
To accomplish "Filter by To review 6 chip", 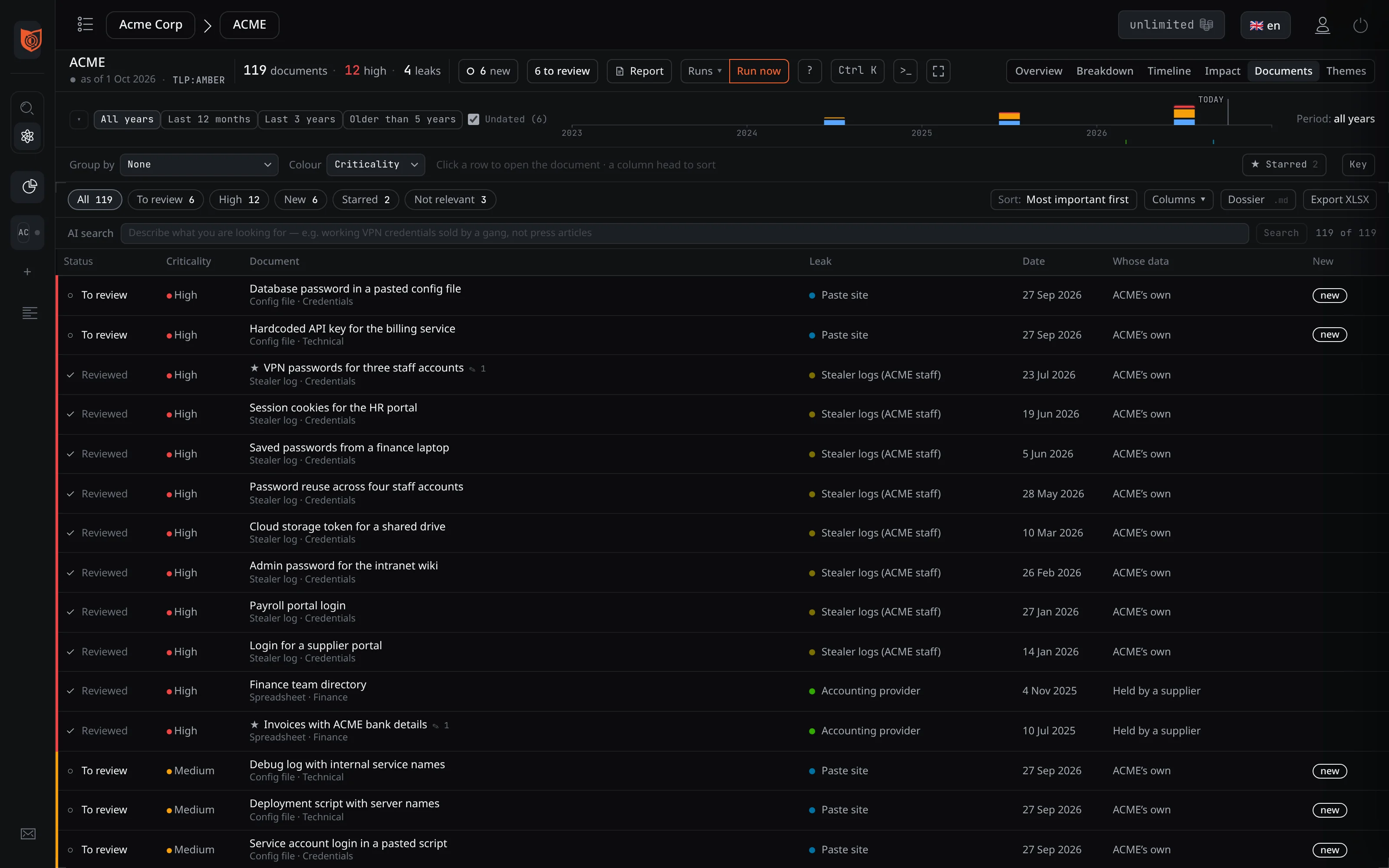I will 165,200.
